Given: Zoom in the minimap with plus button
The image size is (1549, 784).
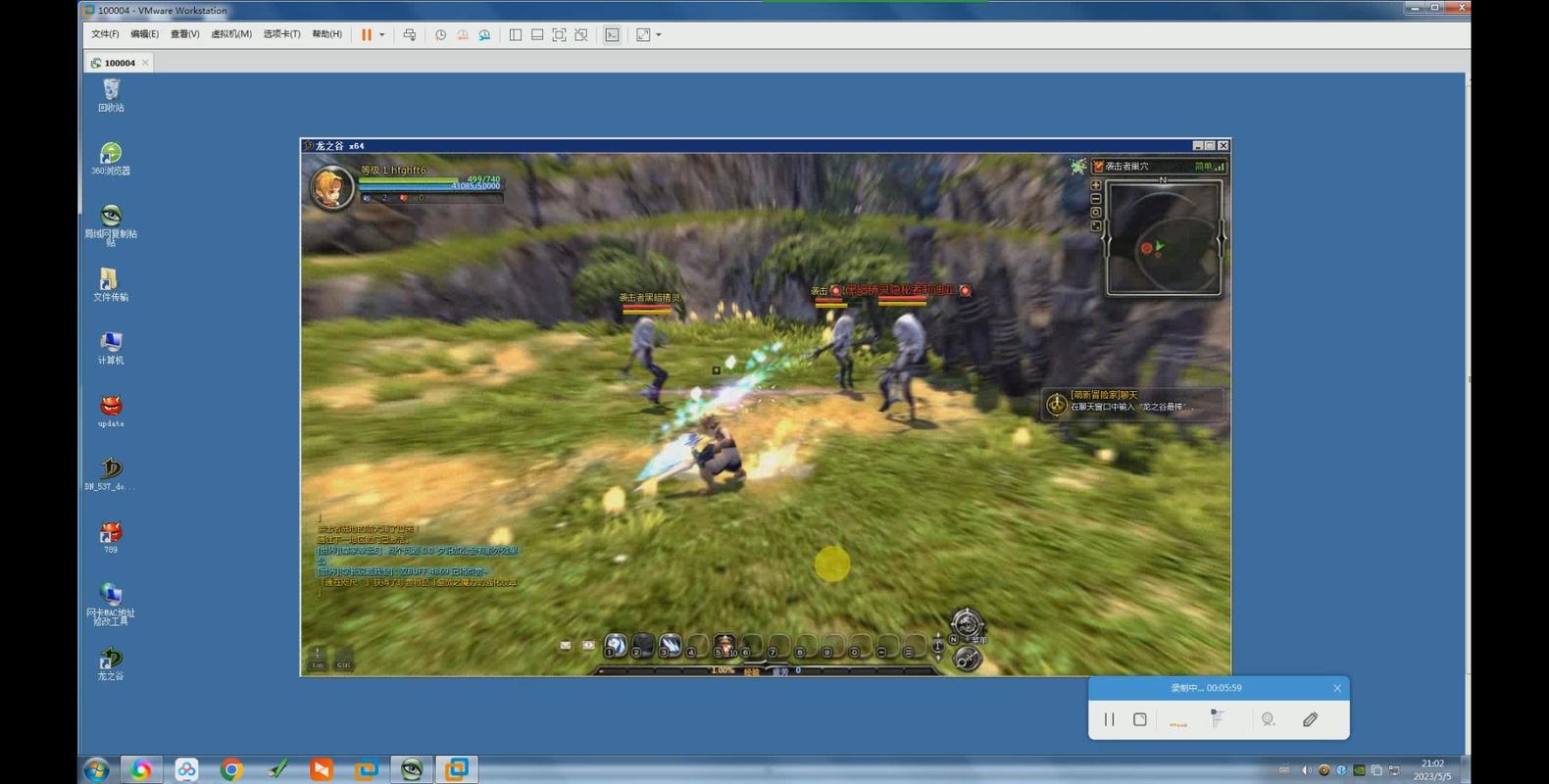Looking at the screenshot, I should coord(1096,184).
